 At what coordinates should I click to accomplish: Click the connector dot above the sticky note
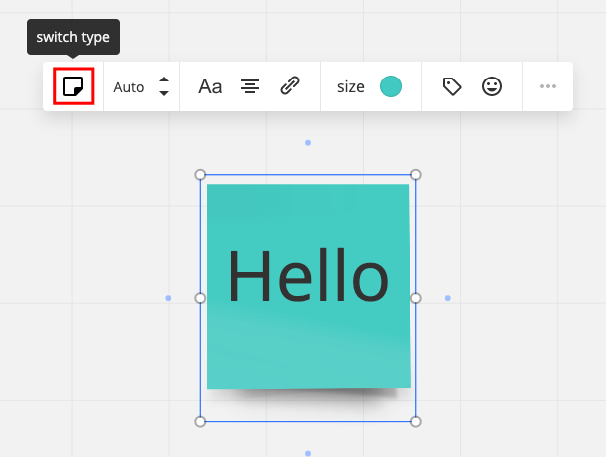[x=308, y=143]
